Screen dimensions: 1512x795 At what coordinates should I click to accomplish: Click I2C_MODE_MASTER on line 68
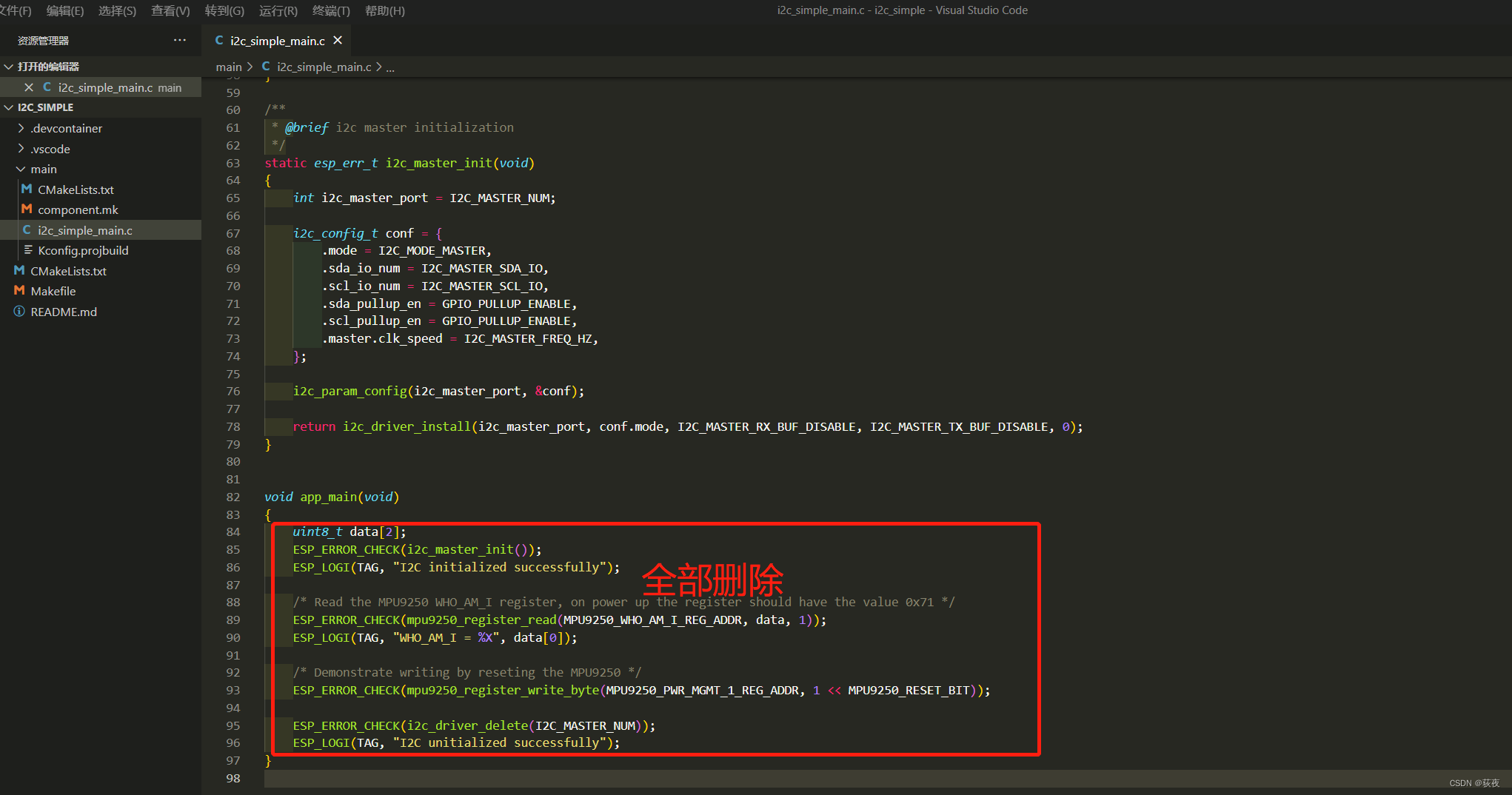432,251
